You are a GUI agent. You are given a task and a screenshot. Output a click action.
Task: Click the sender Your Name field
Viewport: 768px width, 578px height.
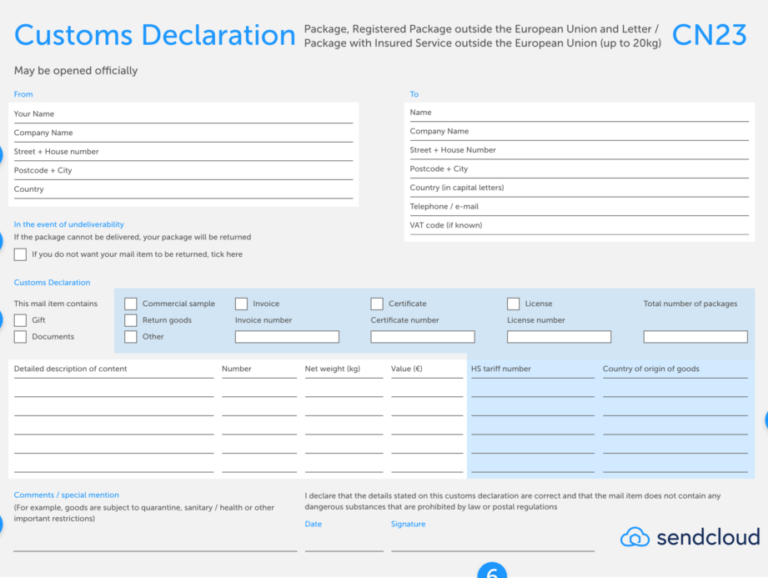183,114
